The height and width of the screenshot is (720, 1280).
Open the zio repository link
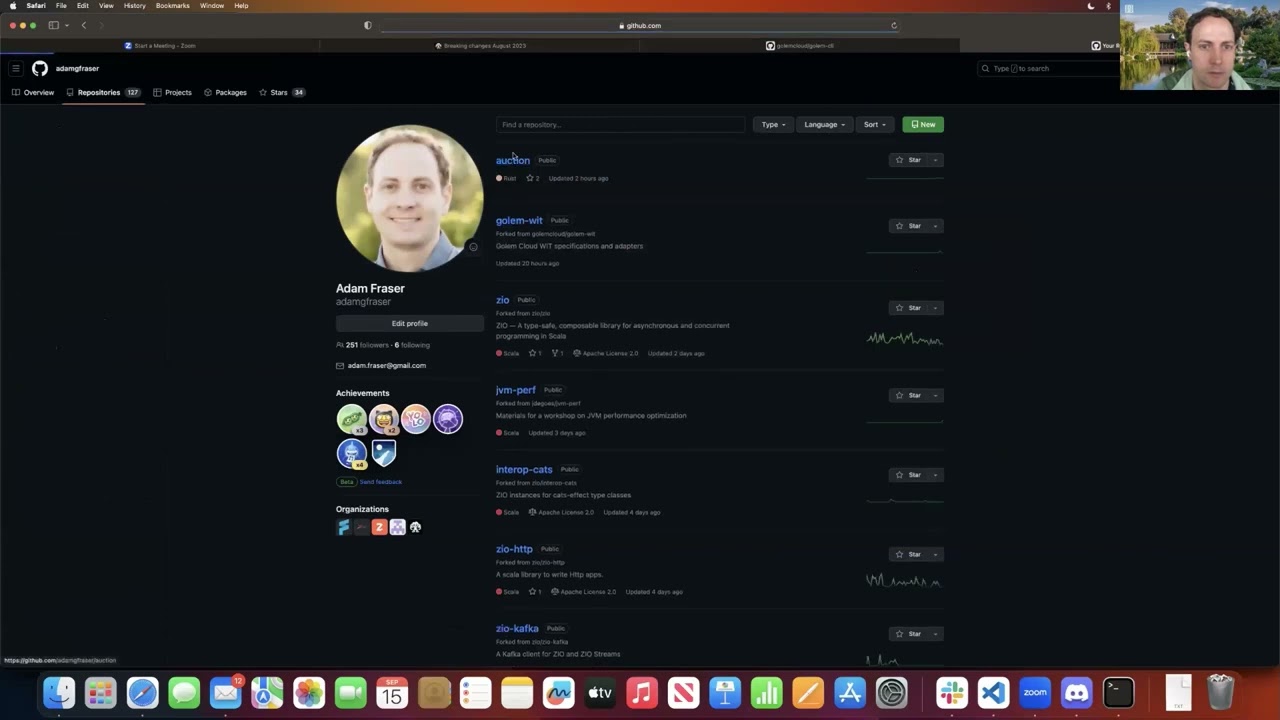[503, 300]
